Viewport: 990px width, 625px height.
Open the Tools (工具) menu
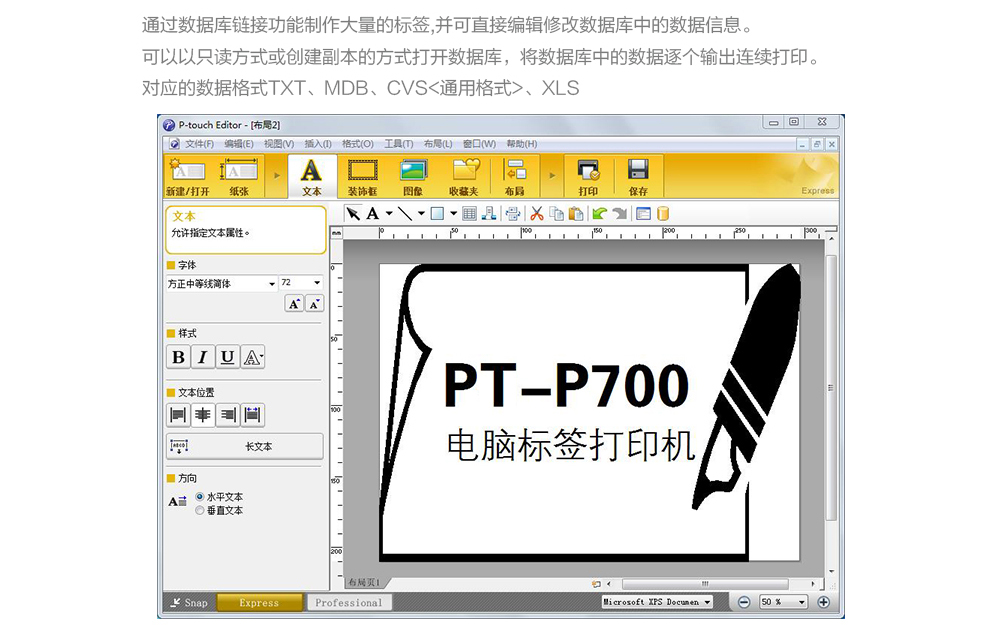(x=398, y=144)
